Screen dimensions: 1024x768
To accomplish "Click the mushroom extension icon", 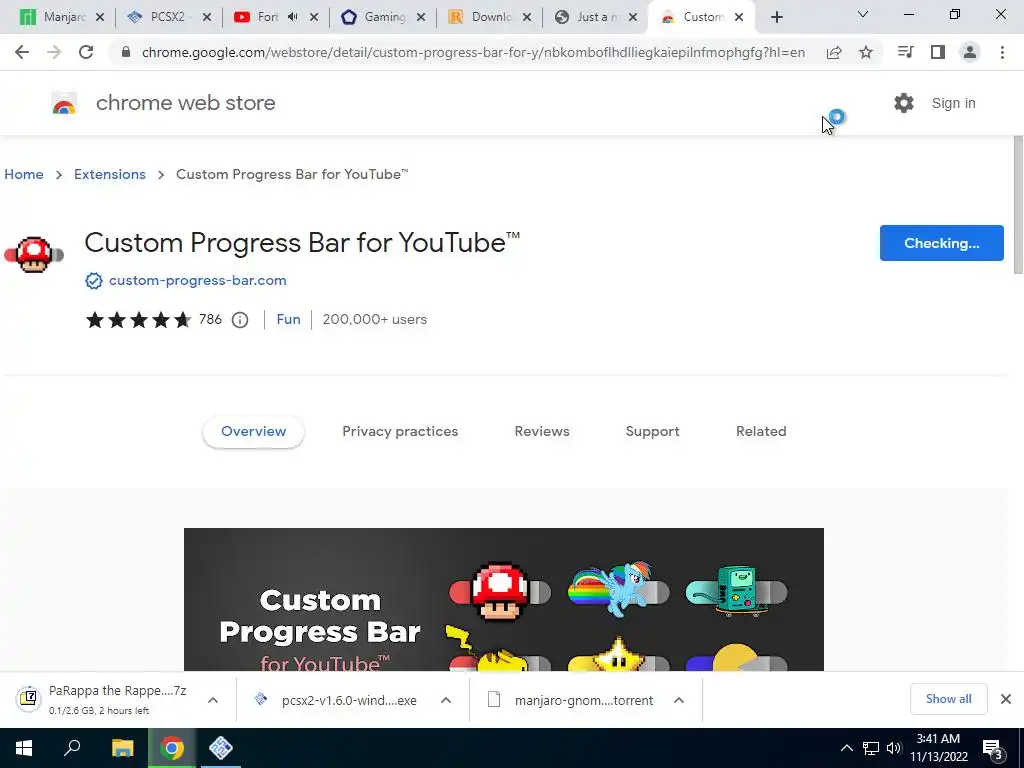I will pos(34,254).
